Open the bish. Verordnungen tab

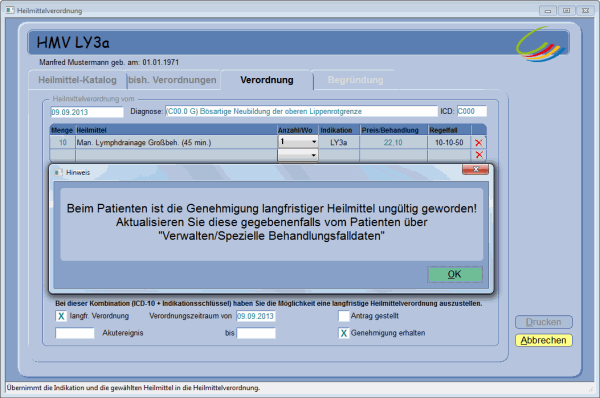click(172, 80)
